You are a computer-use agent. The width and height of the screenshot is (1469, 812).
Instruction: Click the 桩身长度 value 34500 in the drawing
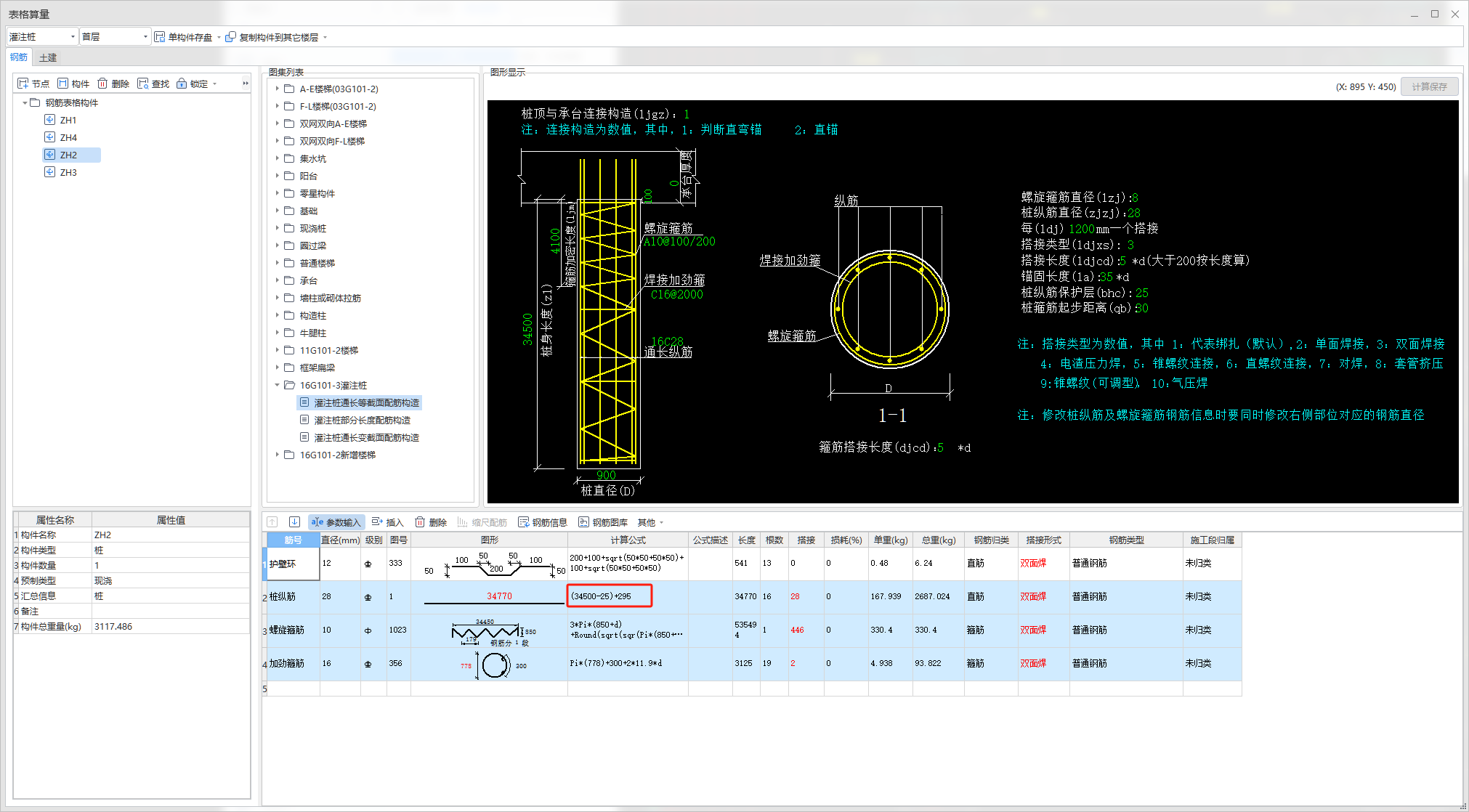(x=528, y=328)
